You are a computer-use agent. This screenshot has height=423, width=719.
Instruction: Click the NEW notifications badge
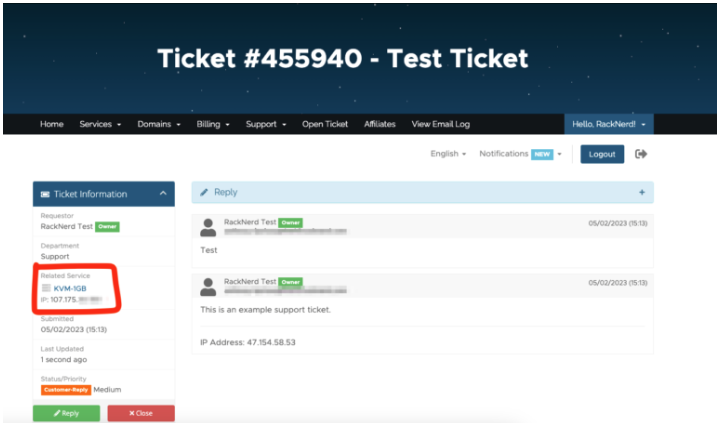coord(542,154)
